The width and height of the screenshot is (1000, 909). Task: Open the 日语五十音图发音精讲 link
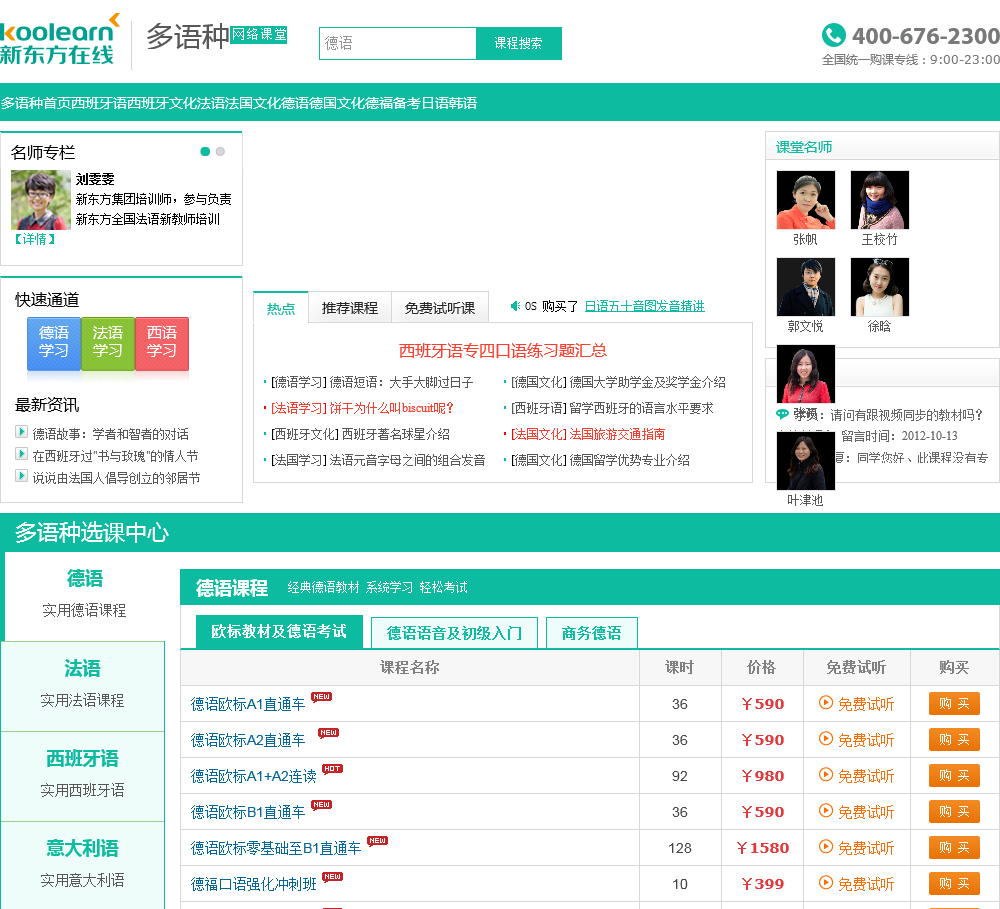click(x=644, y=306)
